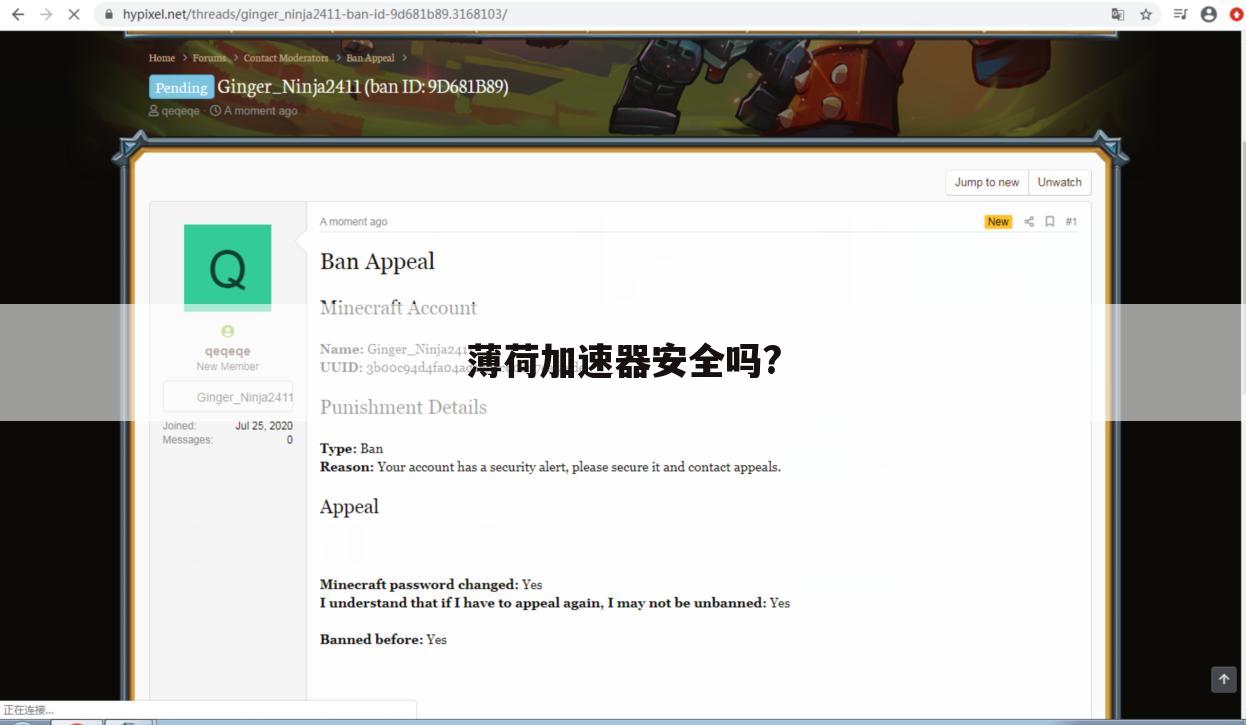Click the padlock site info icon
This screenshot has height=725, width=1246.
point(109,14)
